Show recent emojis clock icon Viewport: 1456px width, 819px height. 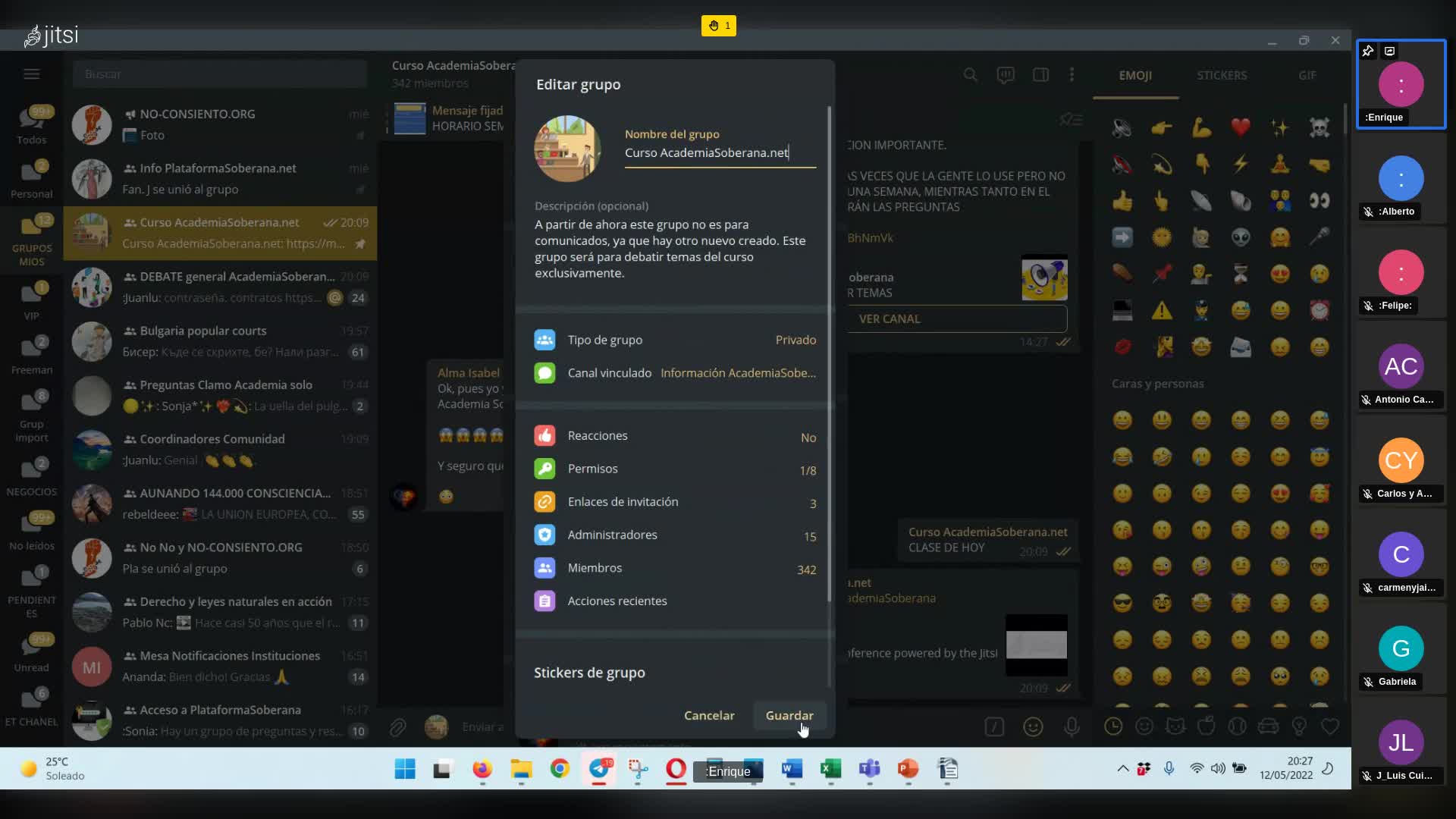coord(1113,726)
